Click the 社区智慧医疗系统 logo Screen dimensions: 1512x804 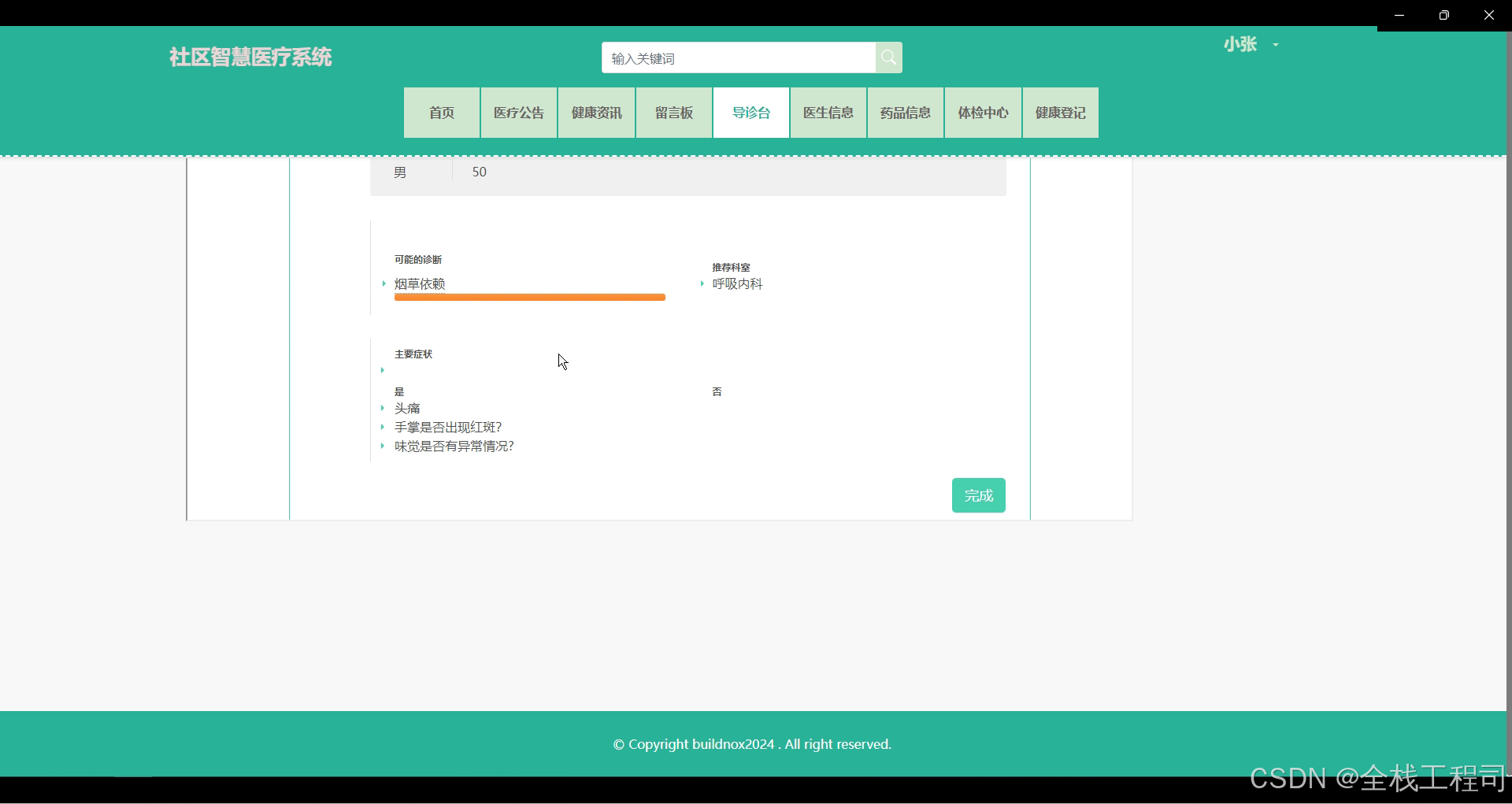point(250,57)
